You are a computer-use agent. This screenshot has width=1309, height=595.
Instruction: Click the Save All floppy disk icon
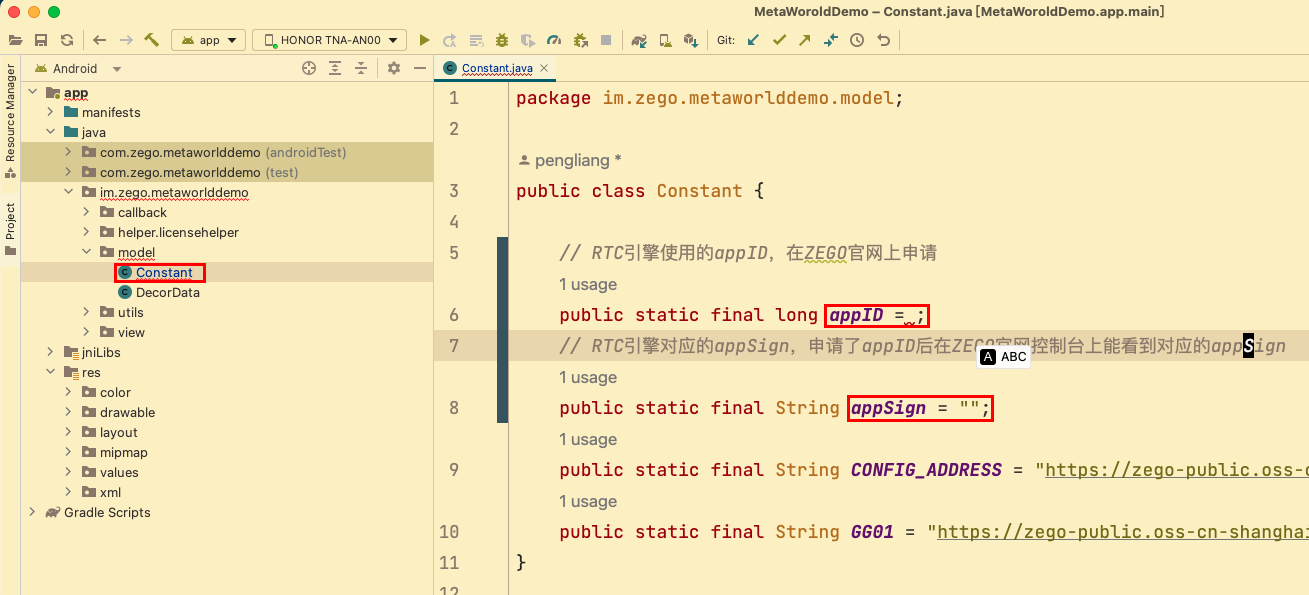41,40
